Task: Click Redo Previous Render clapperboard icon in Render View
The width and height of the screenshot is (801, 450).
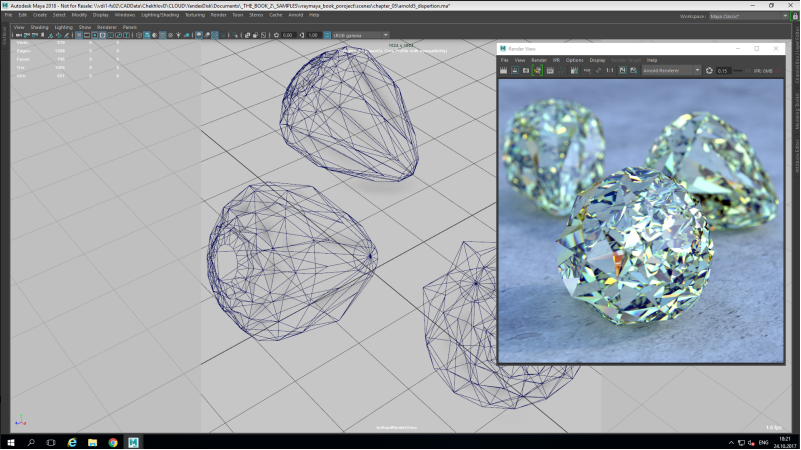Action: coord(504,70)
